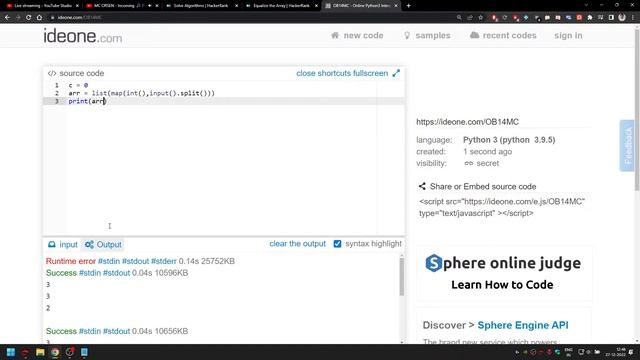Switch to Solve Algorithms HackerRank tab
The width and height of the screenshot is (640, 360).
click(x=201, y=6)
